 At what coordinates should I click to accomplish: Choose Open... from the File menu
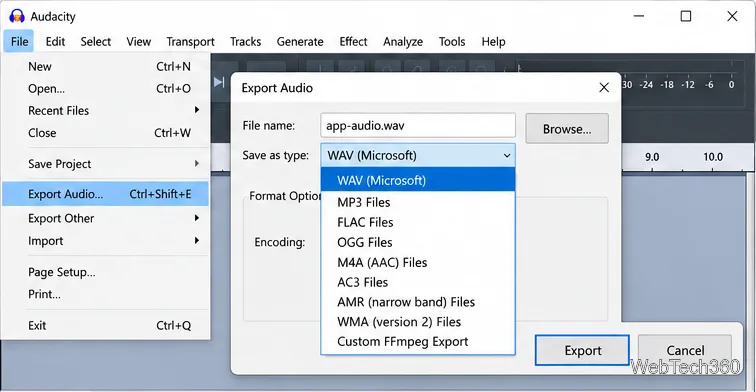pos(106,89)
